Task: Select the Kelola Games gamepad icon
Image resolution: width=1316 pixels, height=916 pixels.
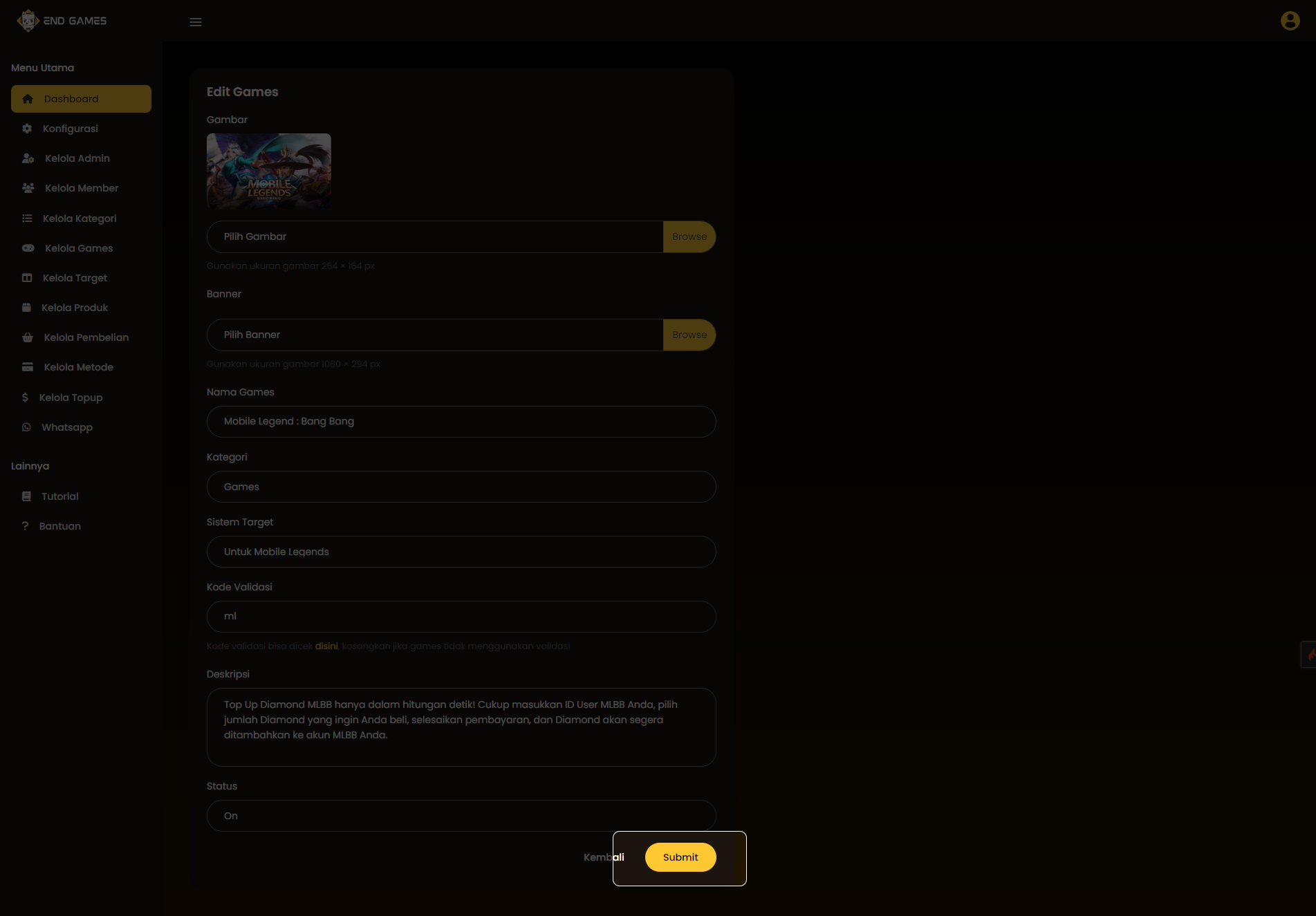Action: (28, 248)
